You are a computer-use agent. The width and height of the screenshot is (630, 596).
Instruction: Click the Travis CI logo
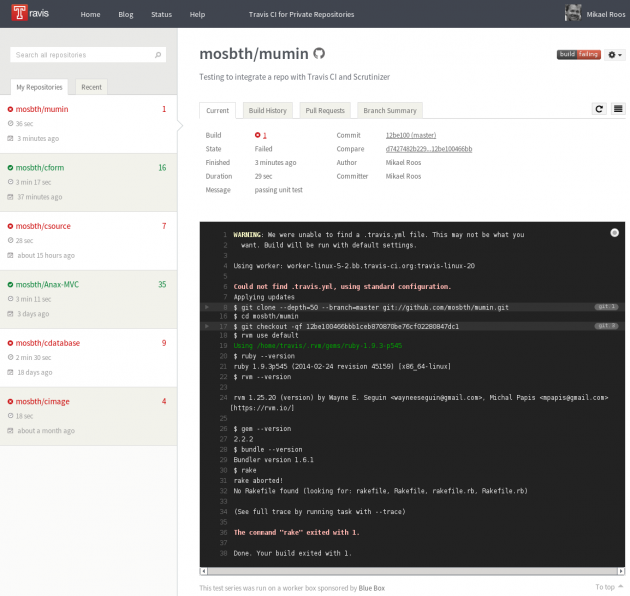tap(30, 13)
